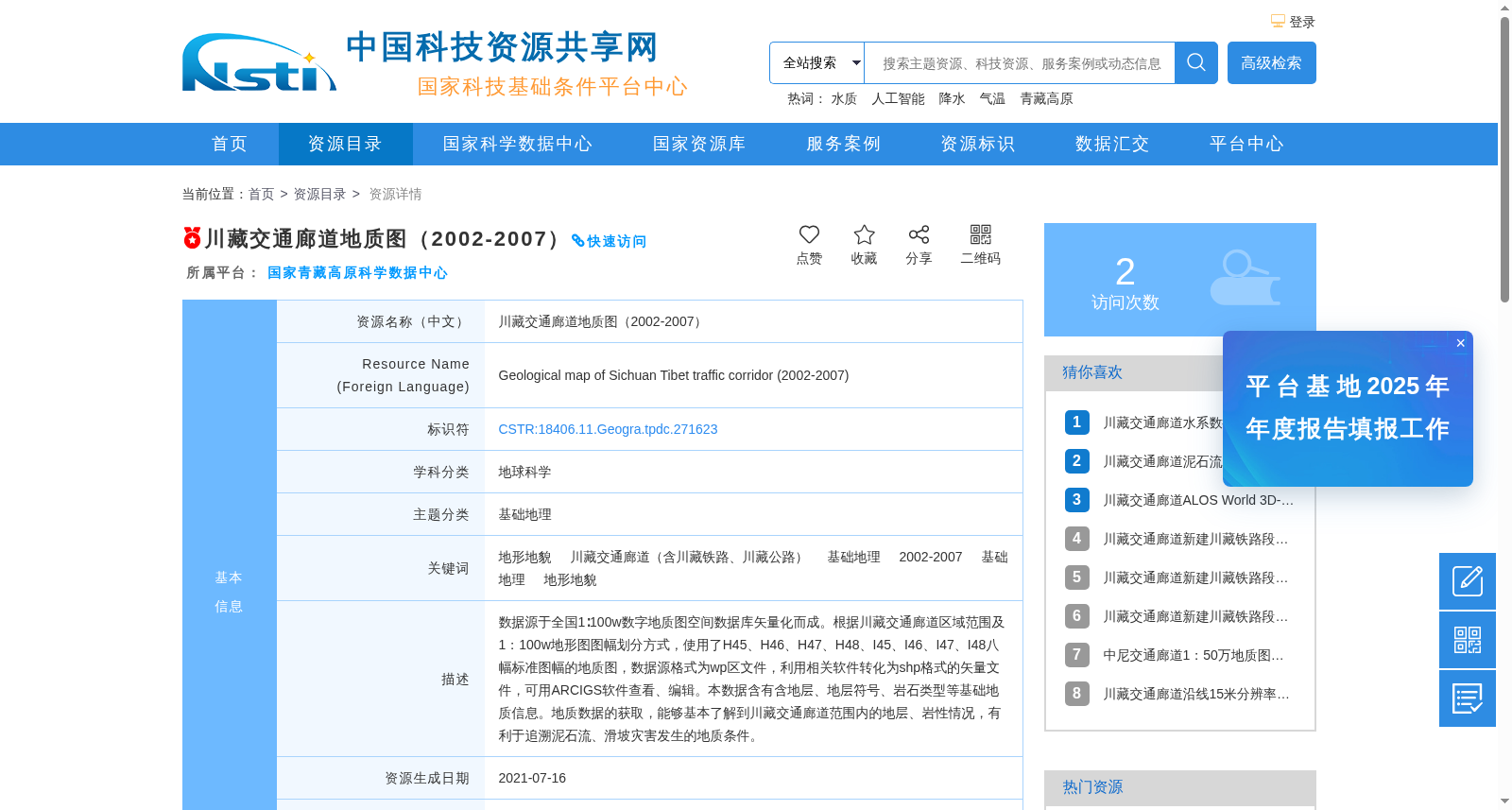
Task: Select hot keyword 气温
Action: click(992, 98)
